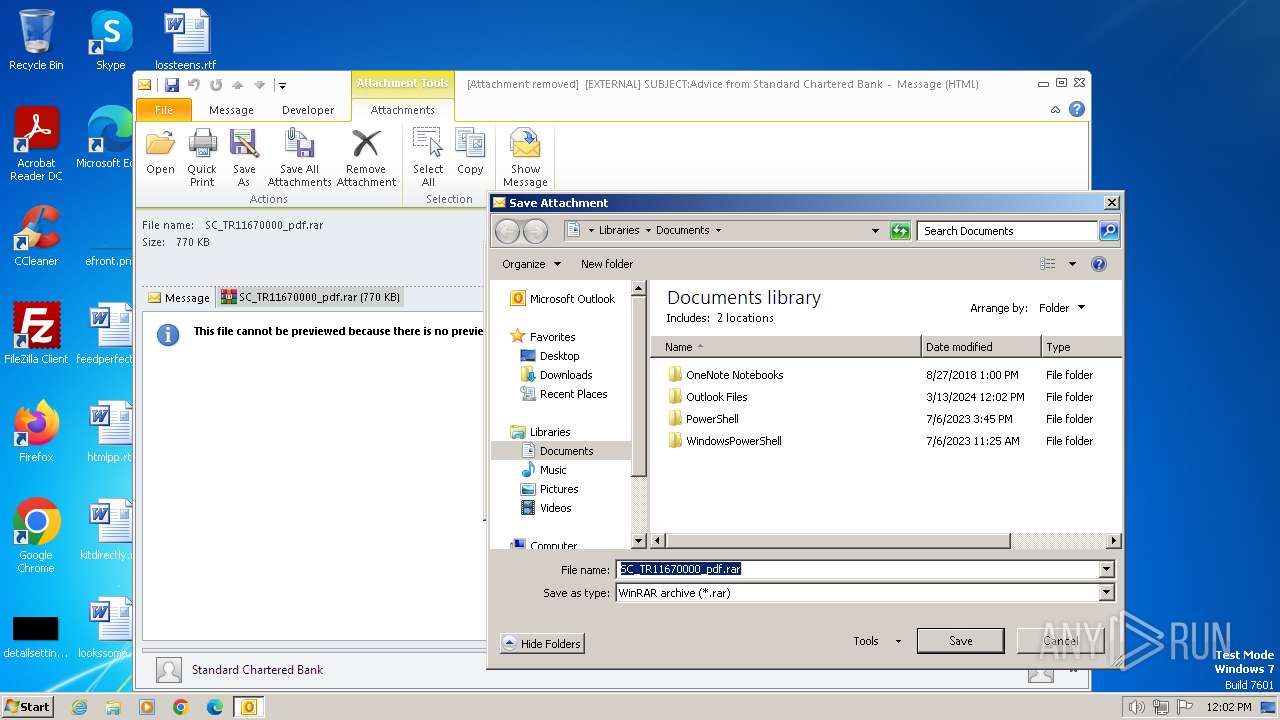The width and height of the screenshot is (1280, 720).
Task: Click Save All Attachments icon
Action: pyautogui.click(x=299, y=157)
